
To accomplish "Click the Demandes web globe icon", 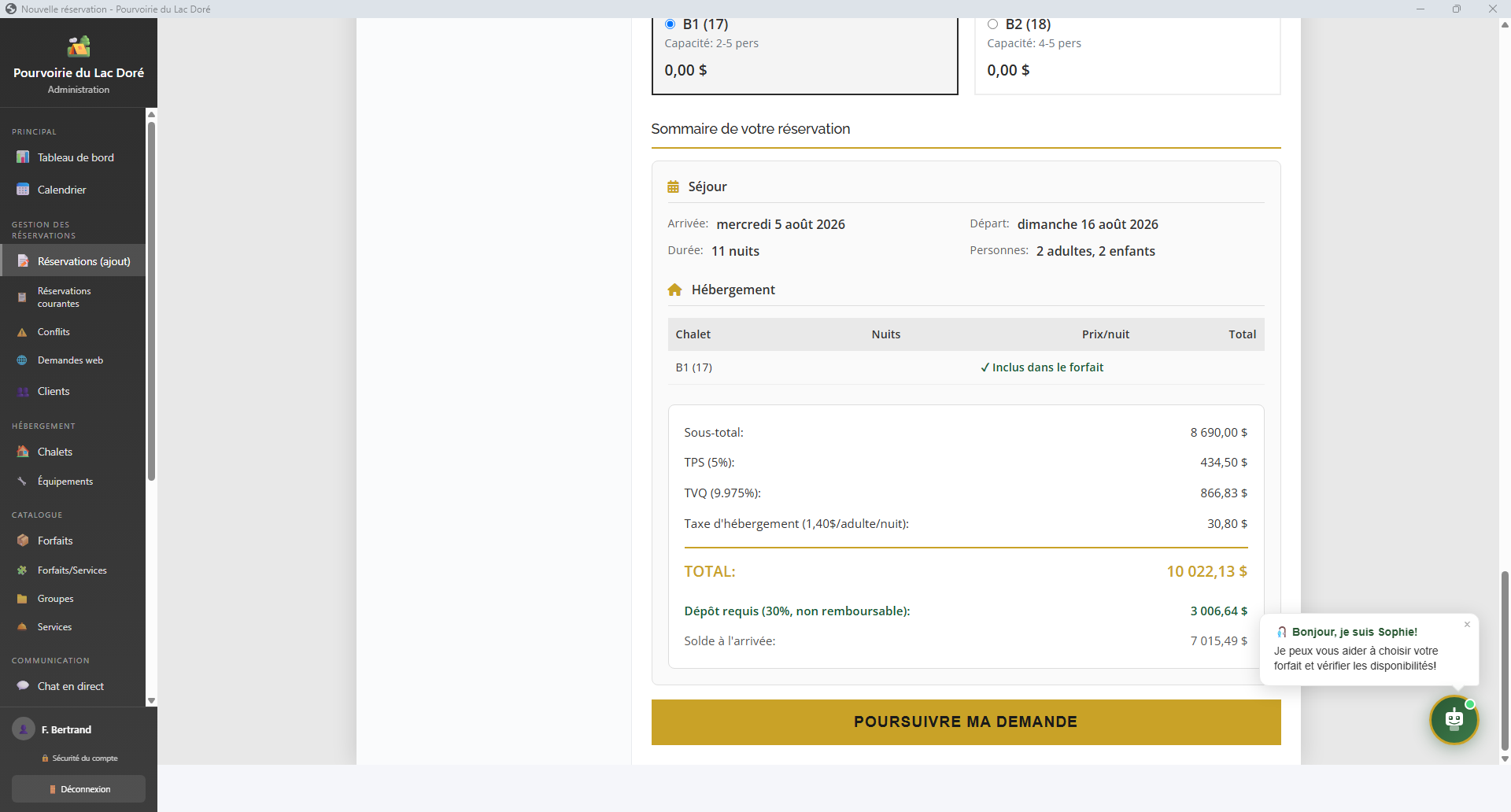I will click(22, 360).
